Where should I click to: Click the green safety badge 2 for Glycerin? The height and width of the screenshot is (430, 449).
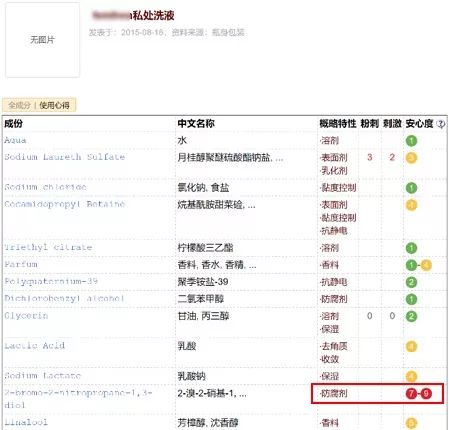coord(411,316)
